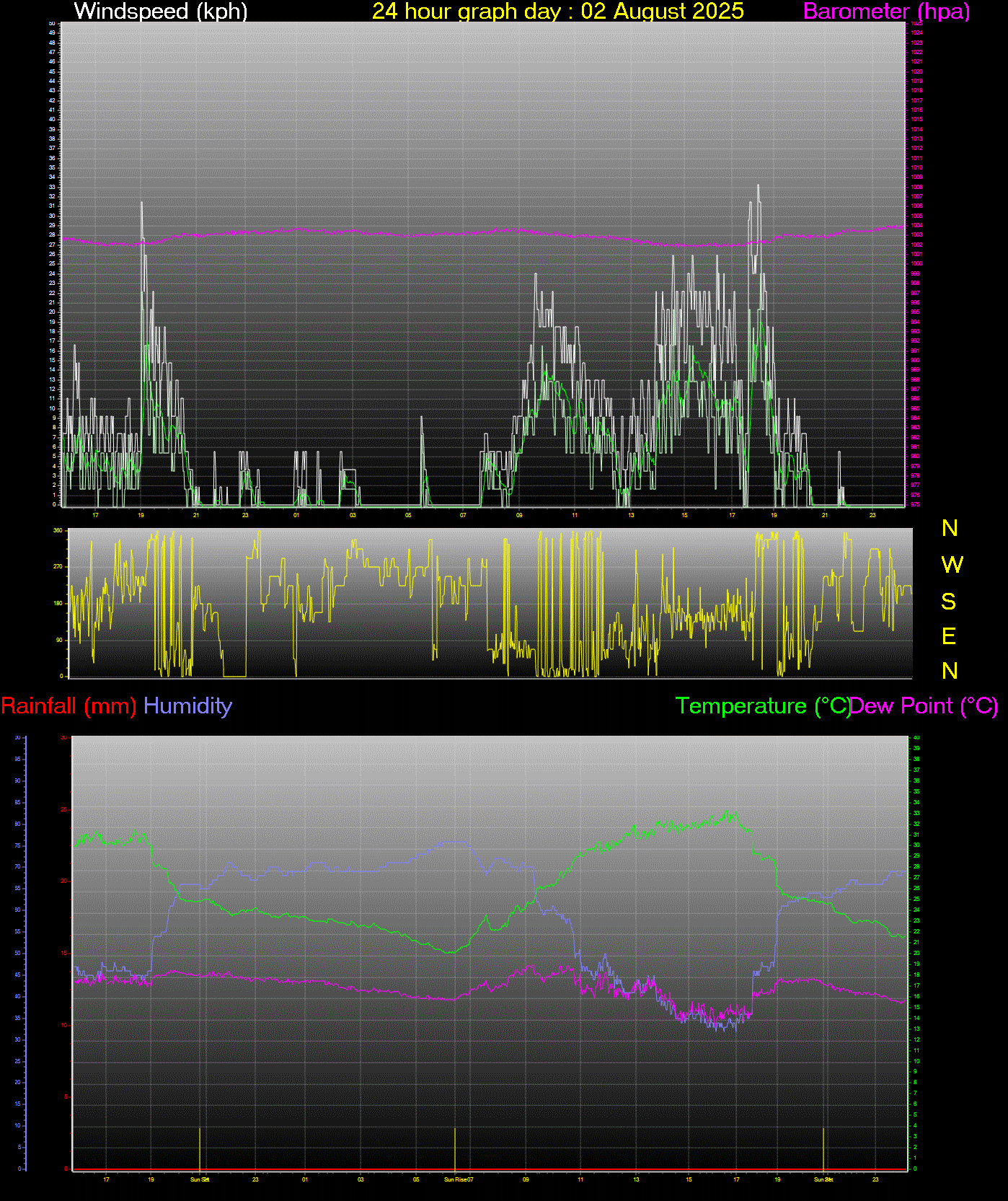Viewport: 1008px width, 1201px height.
Task: Click the 90 wind direction axis label
Action: [x=58, y=640]
